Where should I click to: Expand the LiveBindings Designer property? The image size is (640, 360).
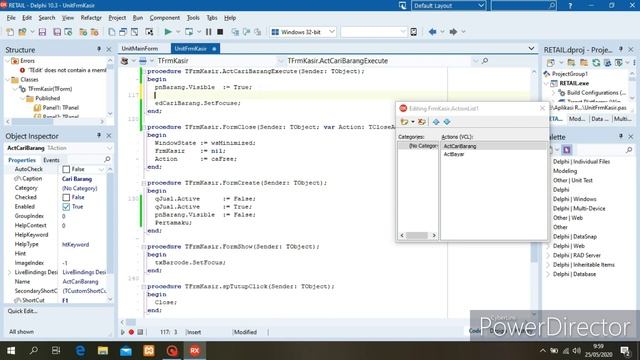click(10, 272)
